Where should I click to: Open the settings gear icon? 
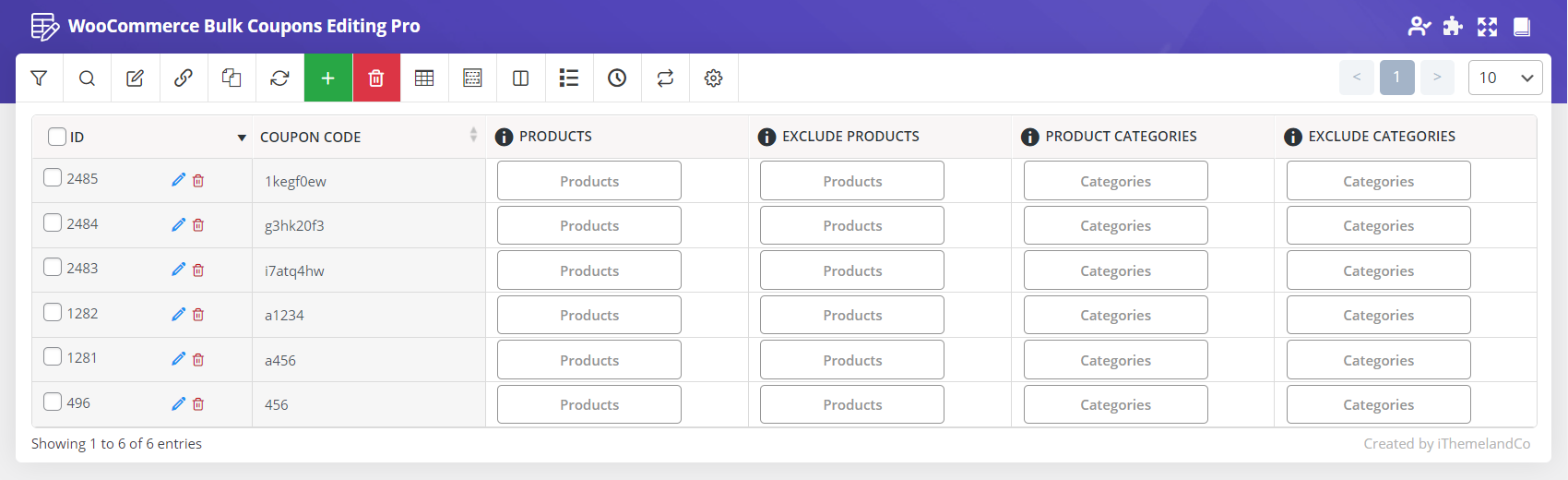[713, 78]
